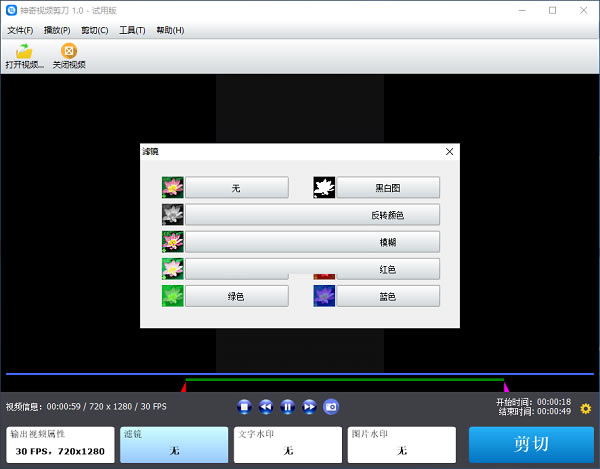The image size is (600, 469).
Task: Click the blue lotus thumbnail for 蓝色
Action: tap(324, 296)
